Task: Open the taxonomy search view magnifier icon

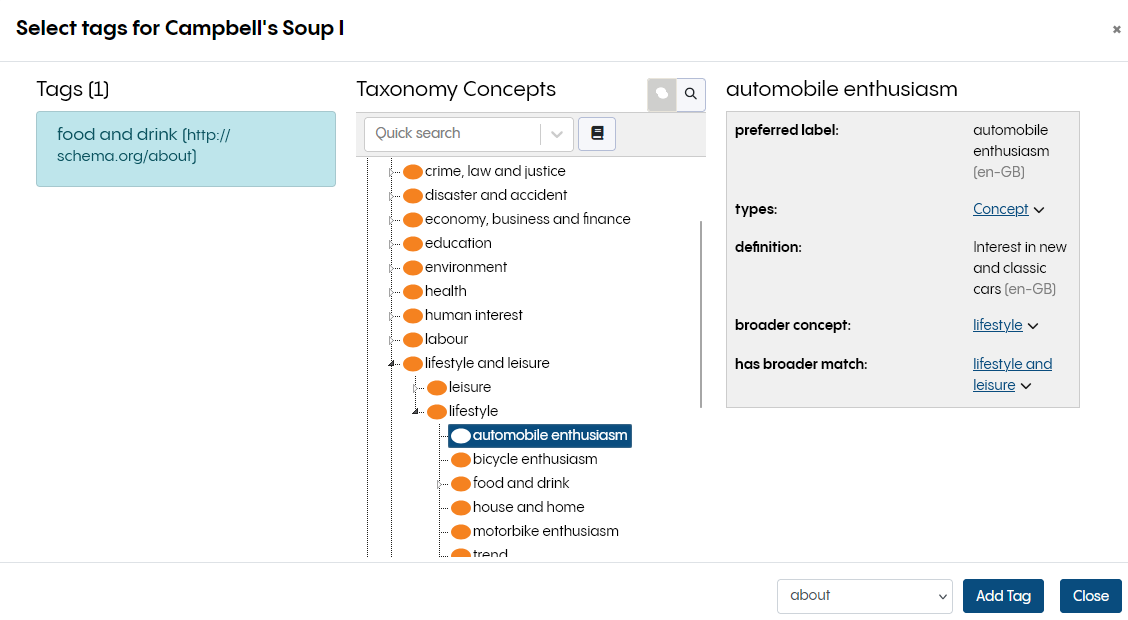Action: (x=691, y=94)
